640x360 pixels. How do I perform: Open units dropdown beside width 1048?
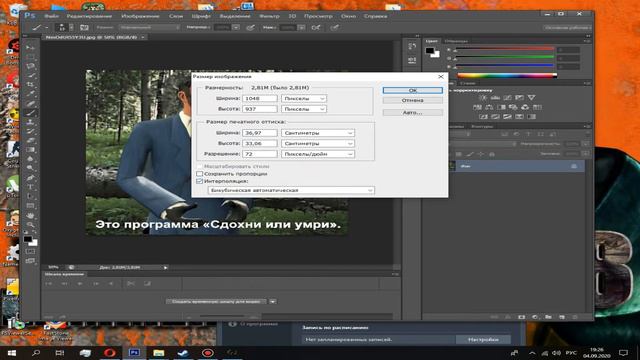304,98
